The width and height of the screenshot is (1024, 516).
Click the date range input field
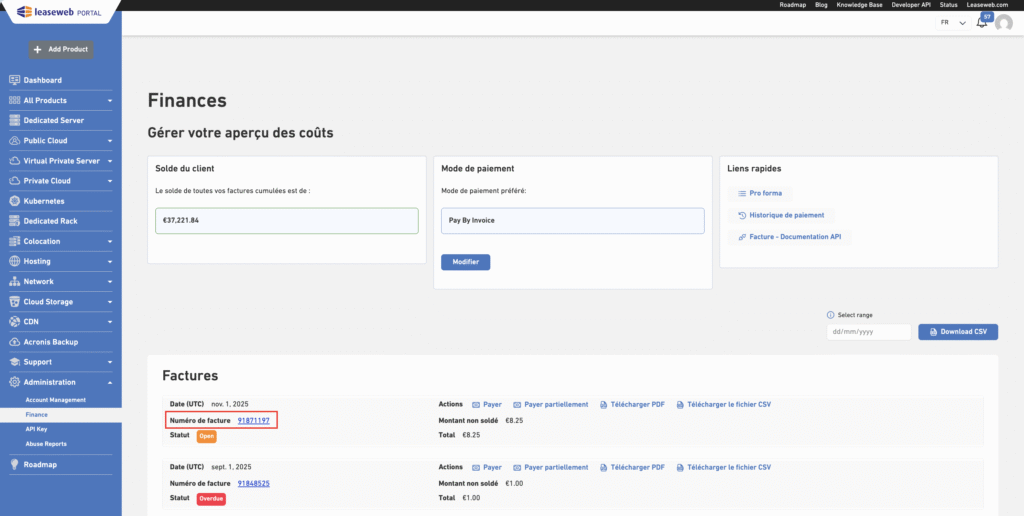coord(869,332)
